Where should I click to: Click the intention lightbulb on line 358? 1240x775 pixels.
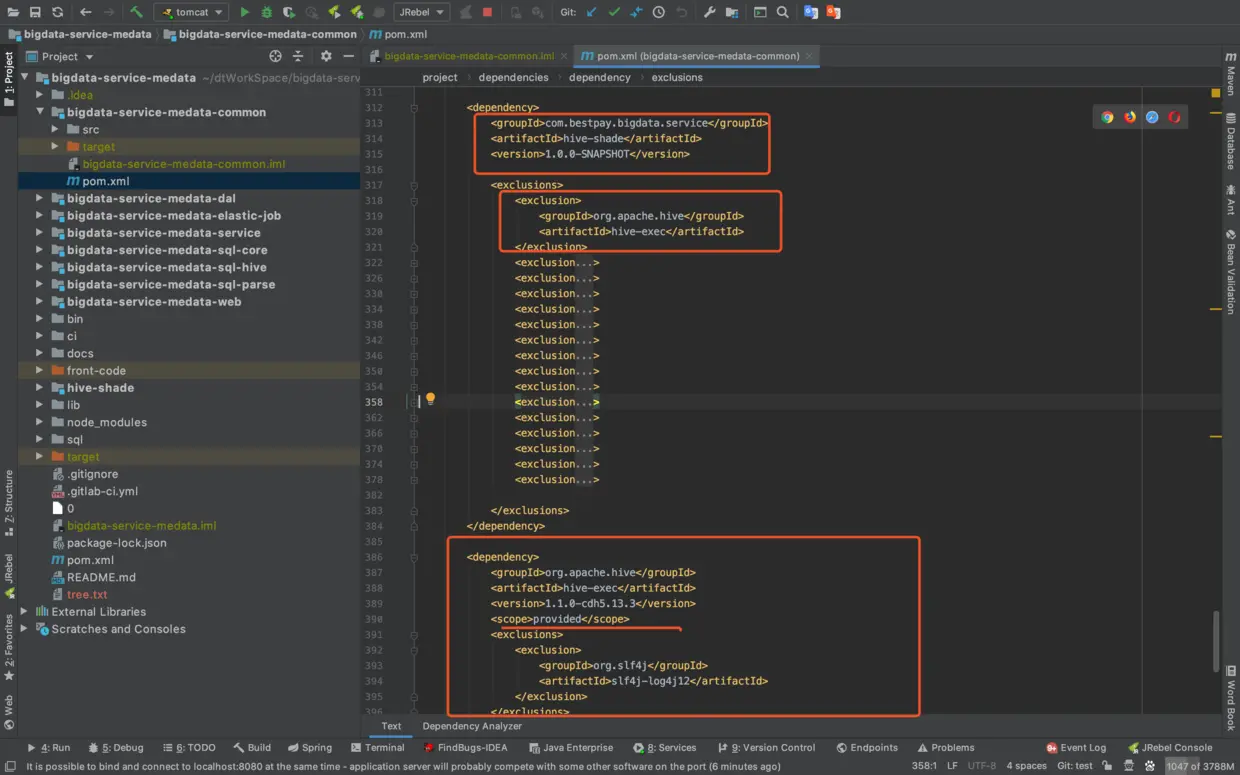[430, 399]
